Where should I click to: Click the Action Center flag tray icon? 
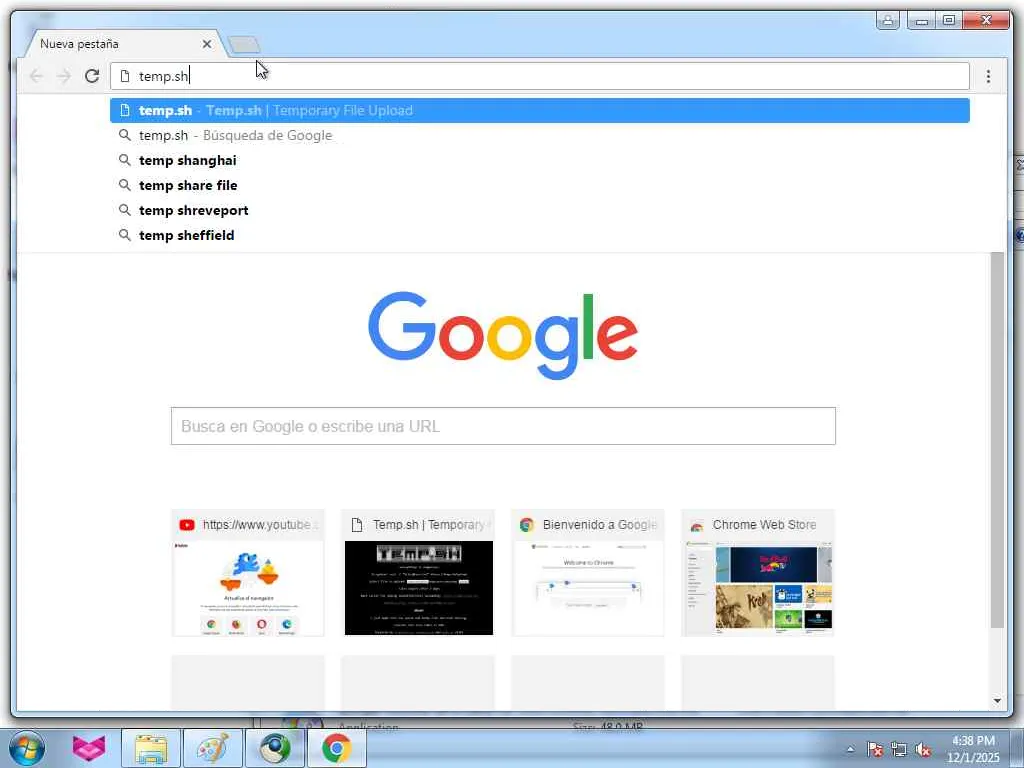[875, 749]
